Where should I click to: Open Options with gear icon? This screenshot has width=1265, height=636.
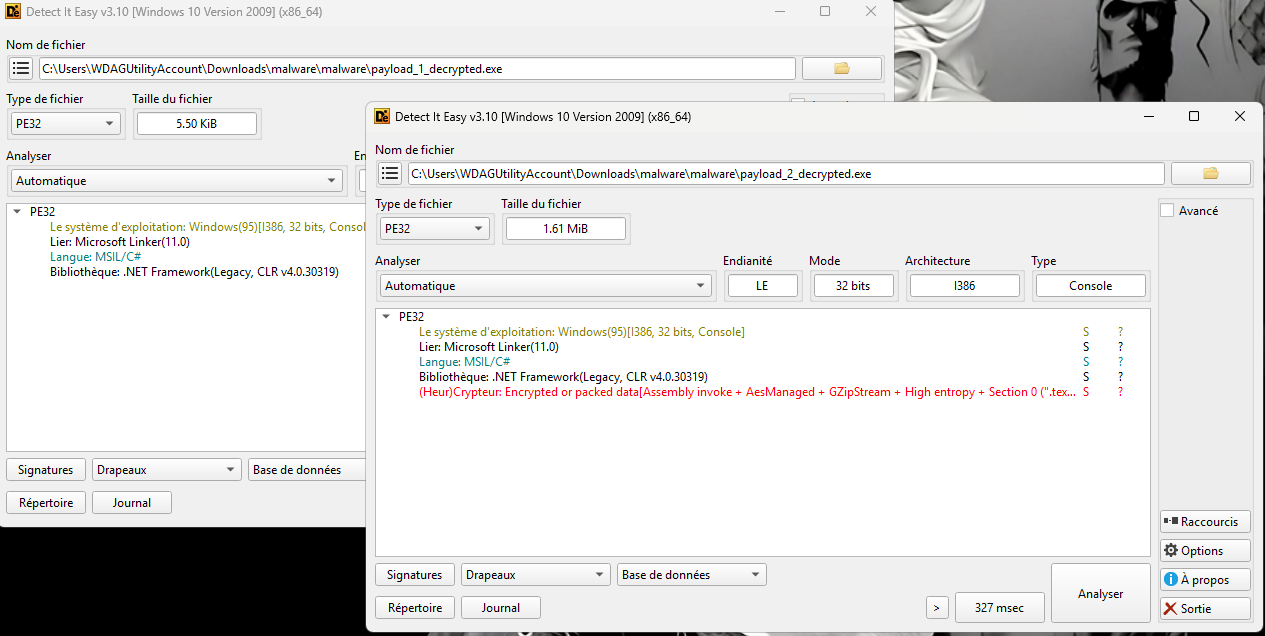pos(1205,550)
